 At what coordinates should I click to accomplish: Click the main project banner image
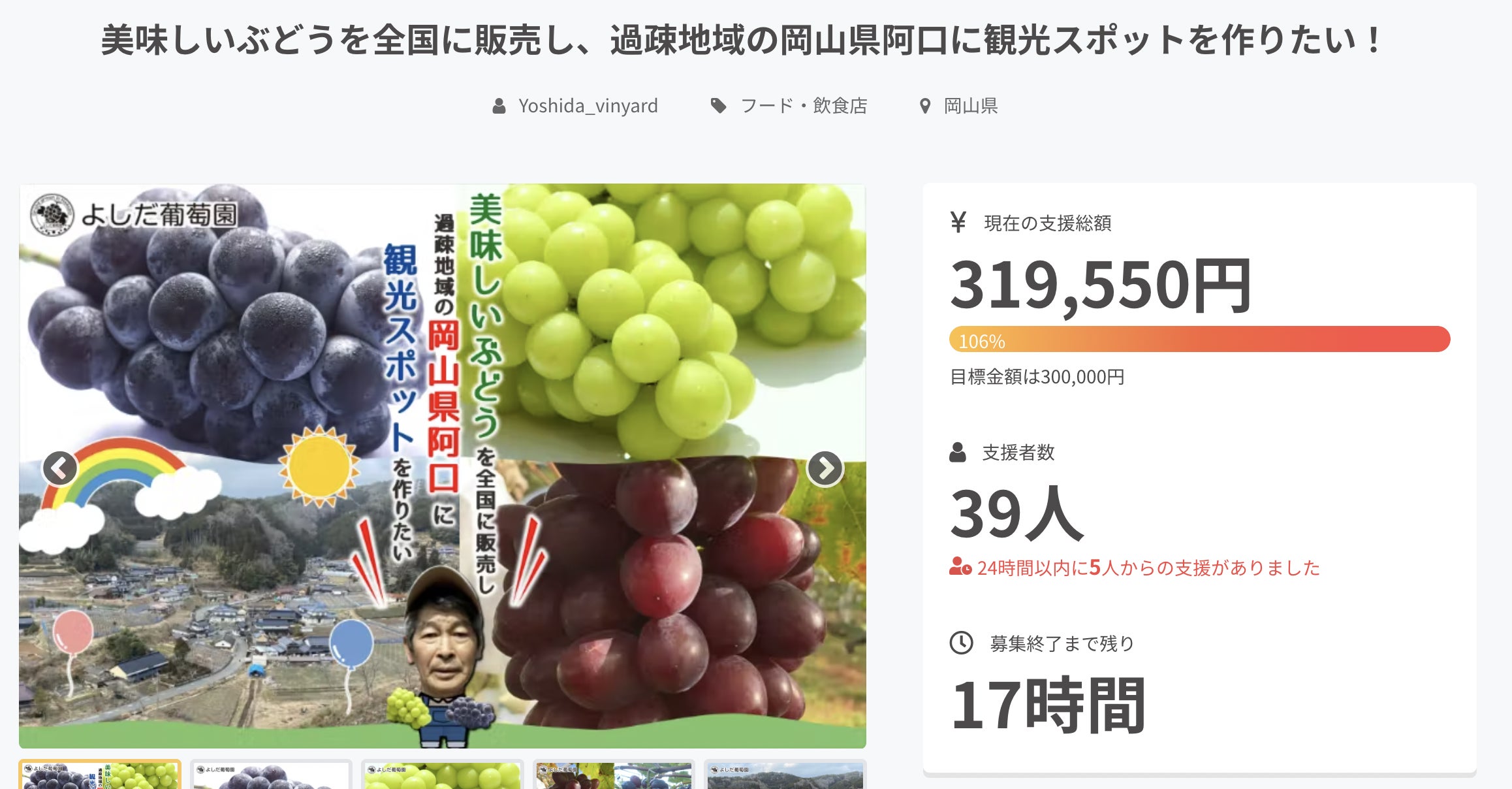(x=443, y=466)
